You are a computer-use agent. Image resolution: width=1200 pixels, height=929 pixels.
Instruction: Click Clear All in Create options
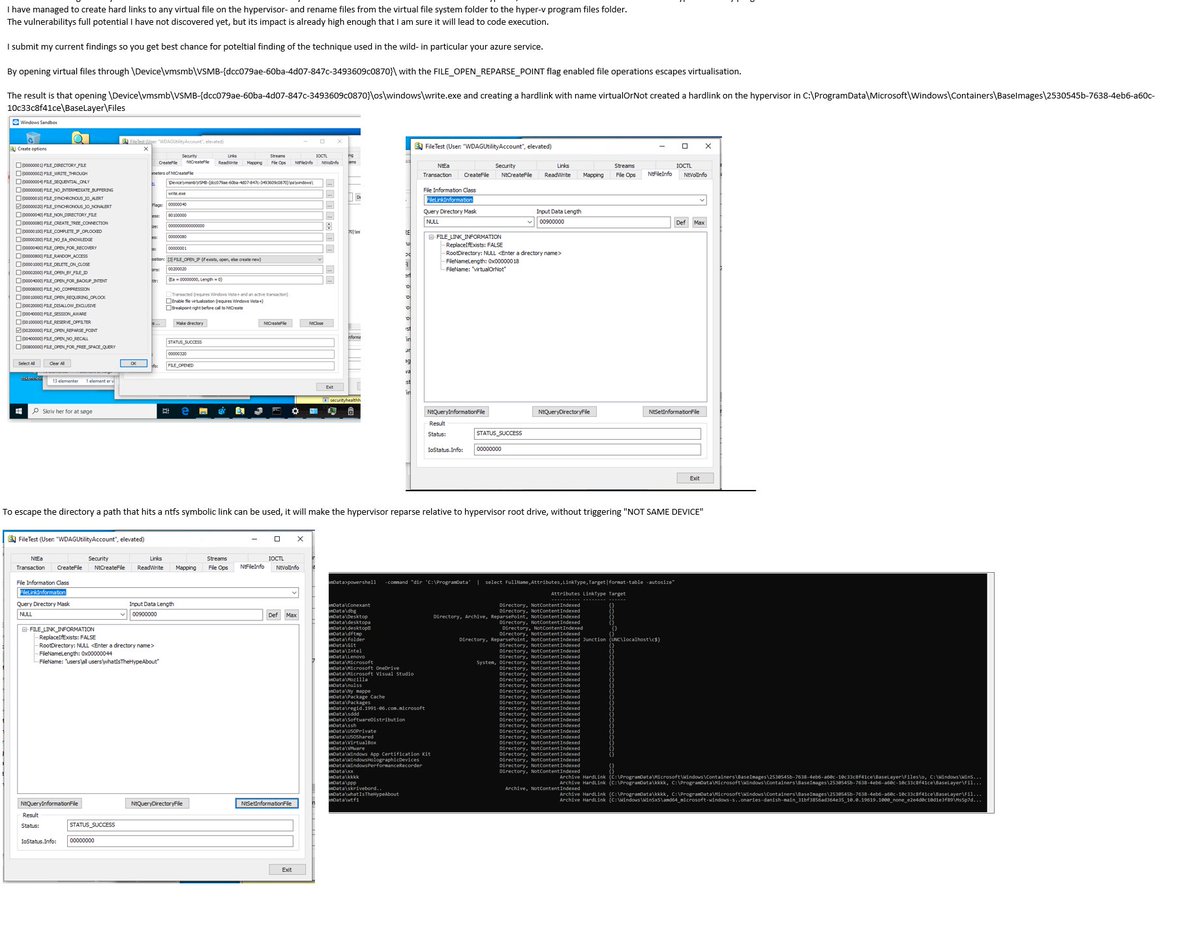point(57,363)
